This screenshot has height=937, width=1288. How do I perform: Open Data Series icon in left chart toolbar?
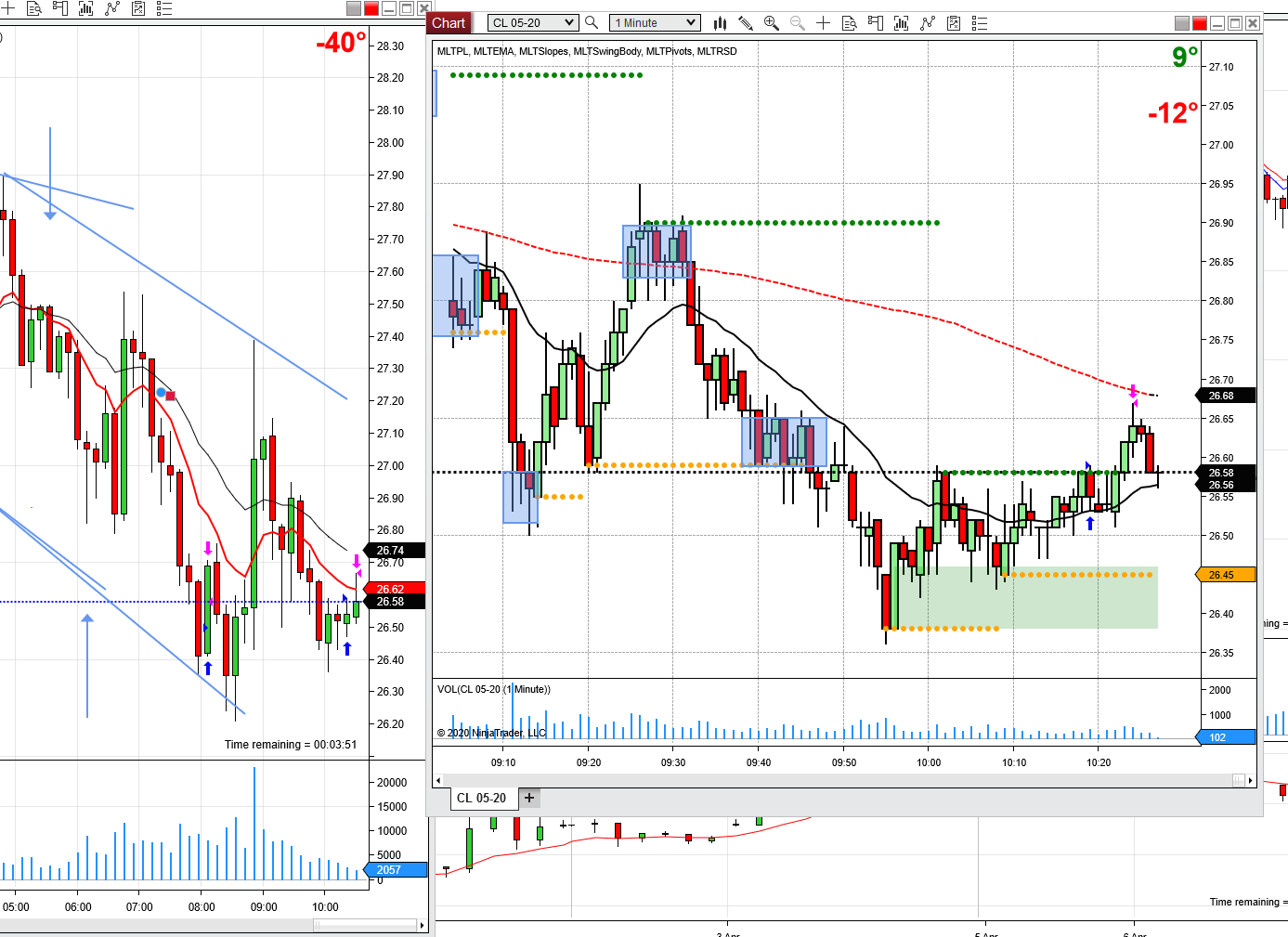[86, 8]
